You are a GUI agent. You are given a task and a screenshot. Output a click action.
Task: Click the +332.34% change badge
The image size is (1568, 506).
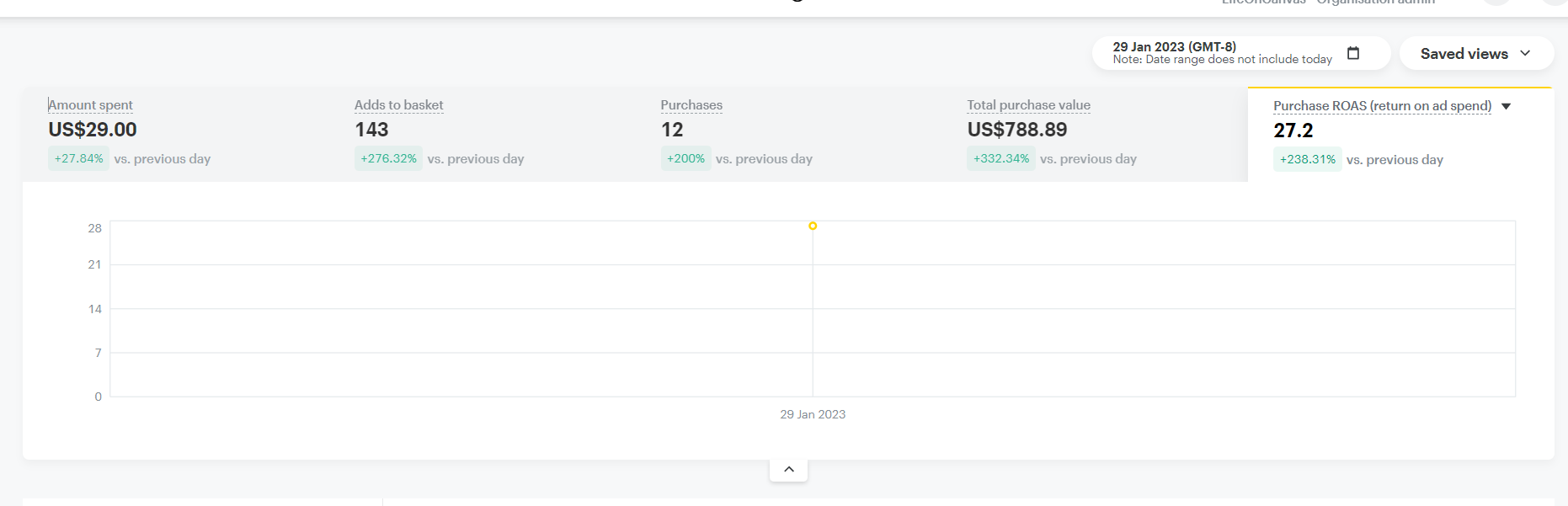[x=1000, y=158]
